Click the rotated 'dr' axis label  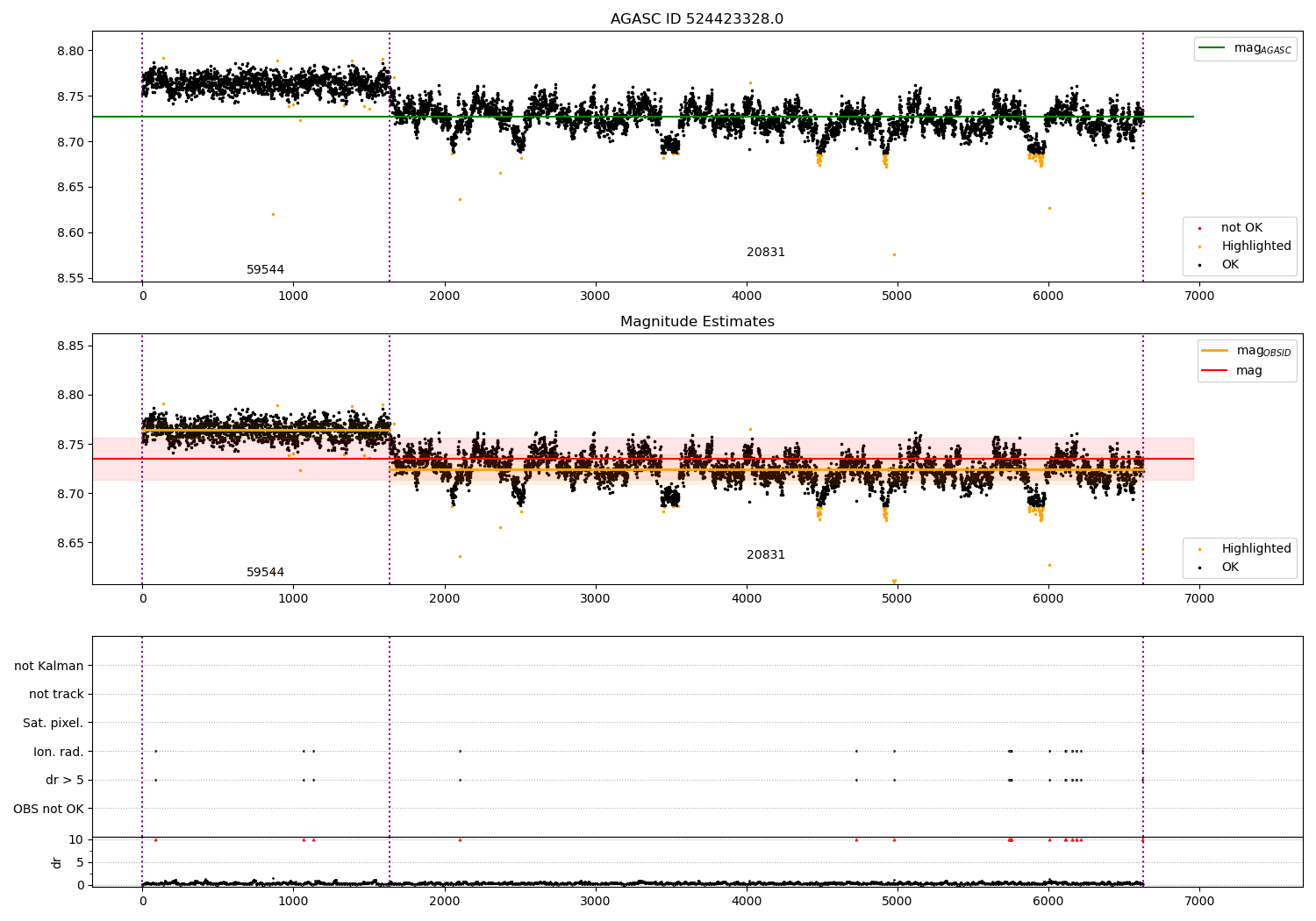coord(57,862)
